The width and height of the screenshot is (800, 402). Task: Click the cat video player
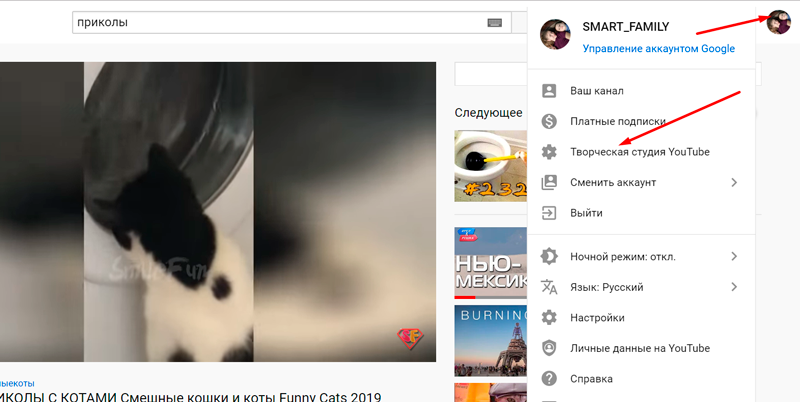[x=218, y=212]
